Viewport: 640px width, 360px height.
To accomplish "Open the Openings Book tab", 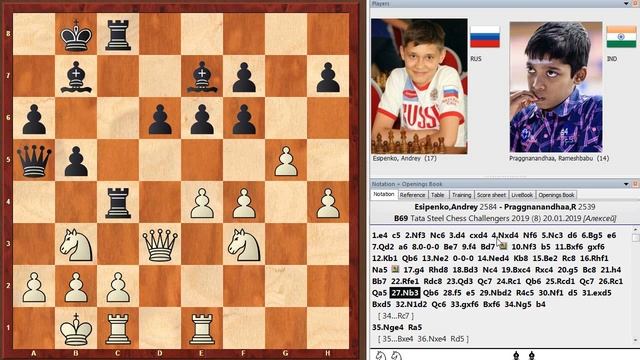I will point(556,195).
